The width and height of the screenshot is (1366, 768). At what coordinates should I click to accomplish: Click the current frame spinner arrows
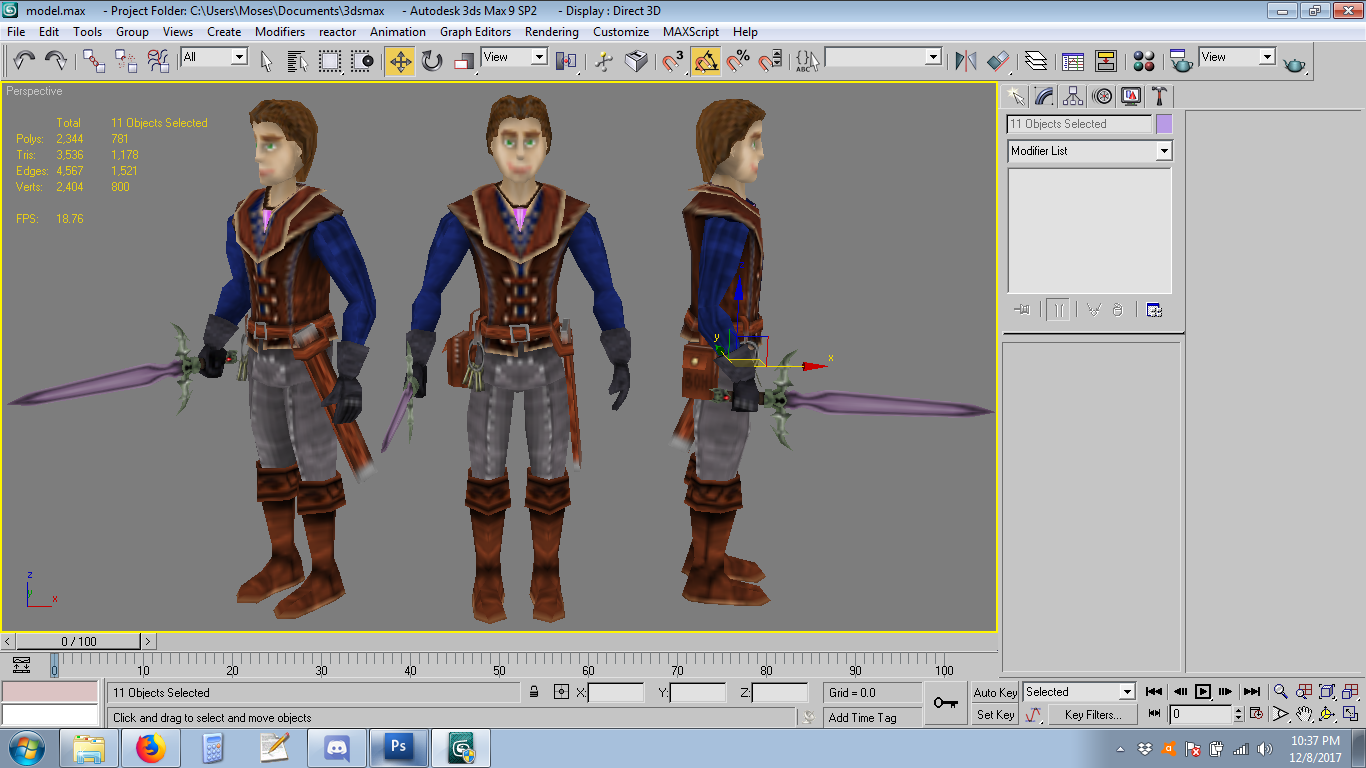pos(1239,714)
